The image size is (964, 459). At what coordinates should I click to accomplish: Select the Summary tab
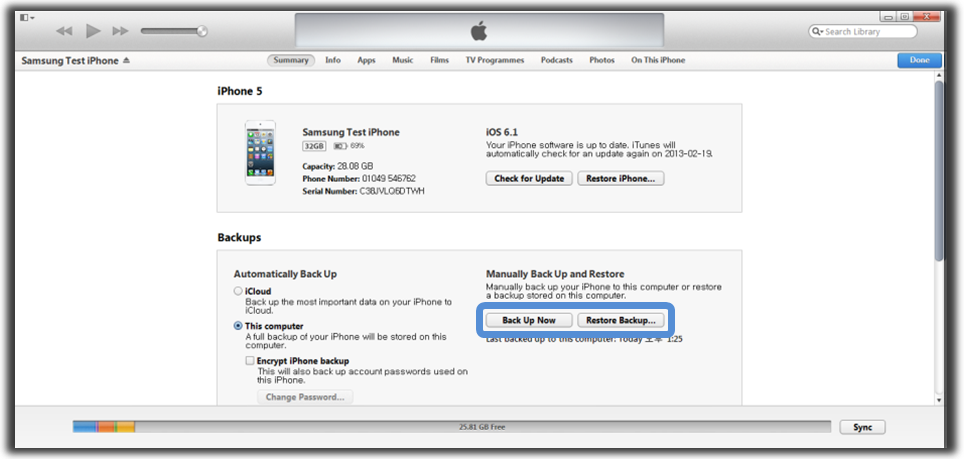coord(291,60)
